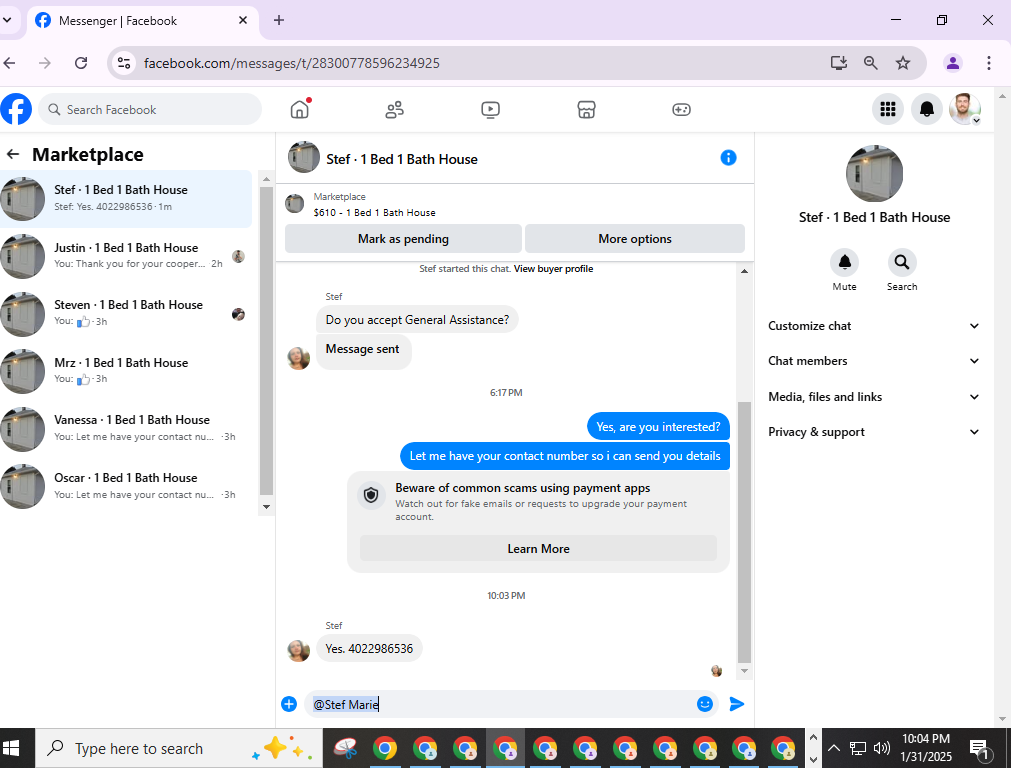Click the message composer text field
This screenshot has width=1011, height=768.
(x=500, y=704)
